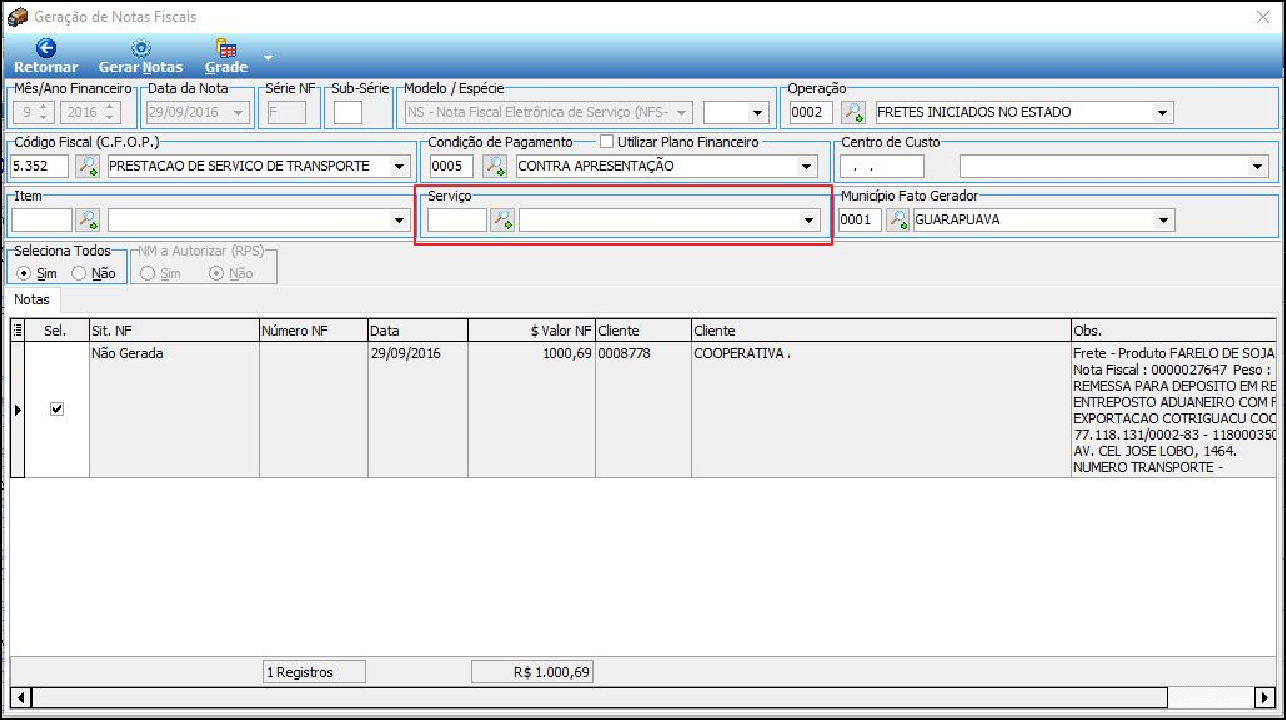Select NM a Autorizar Sim radio

148,273
